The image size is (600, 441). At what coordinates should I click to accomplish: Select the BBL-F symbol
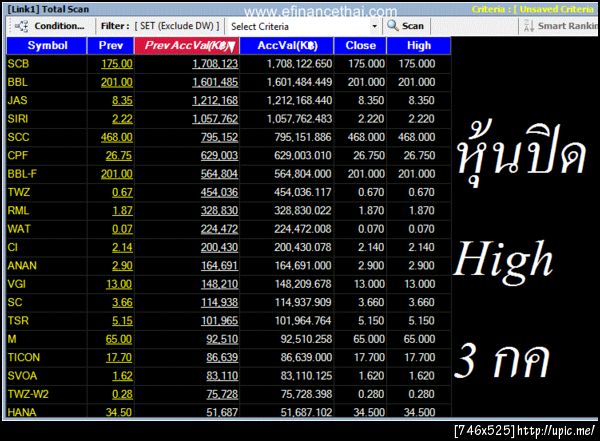tap(22, 174)
